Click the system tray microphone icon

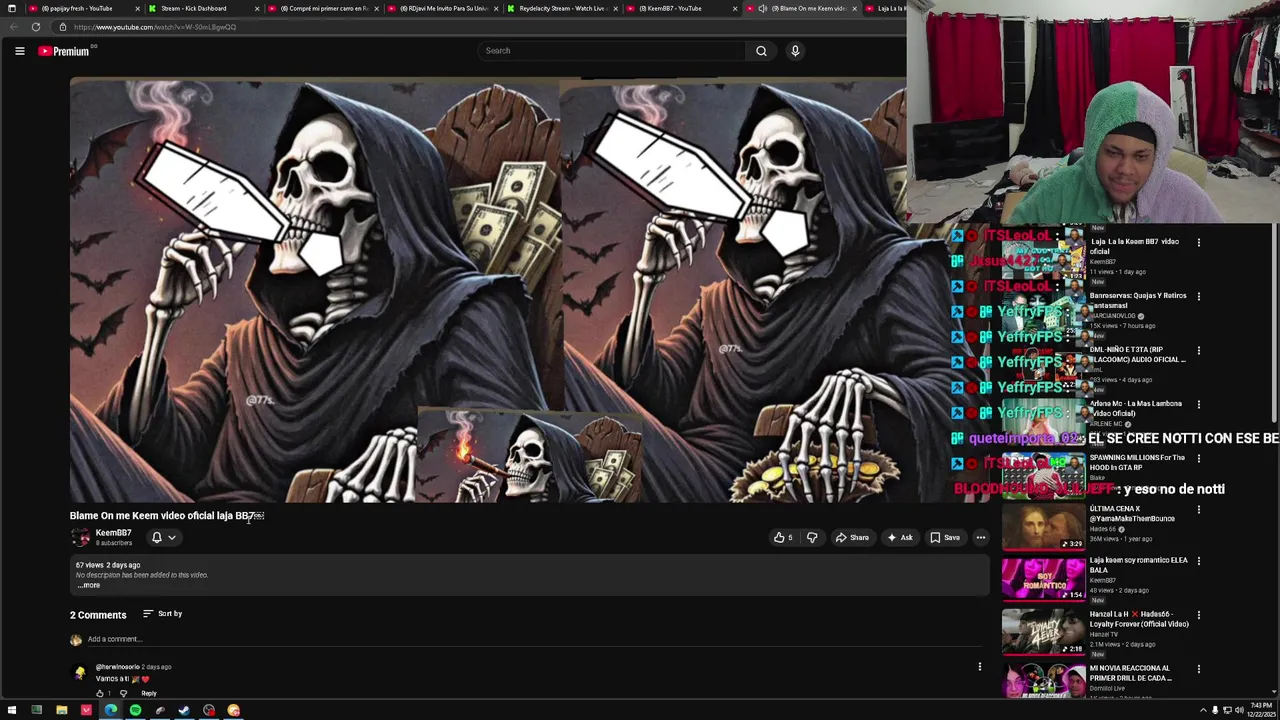click(1215, 711)
